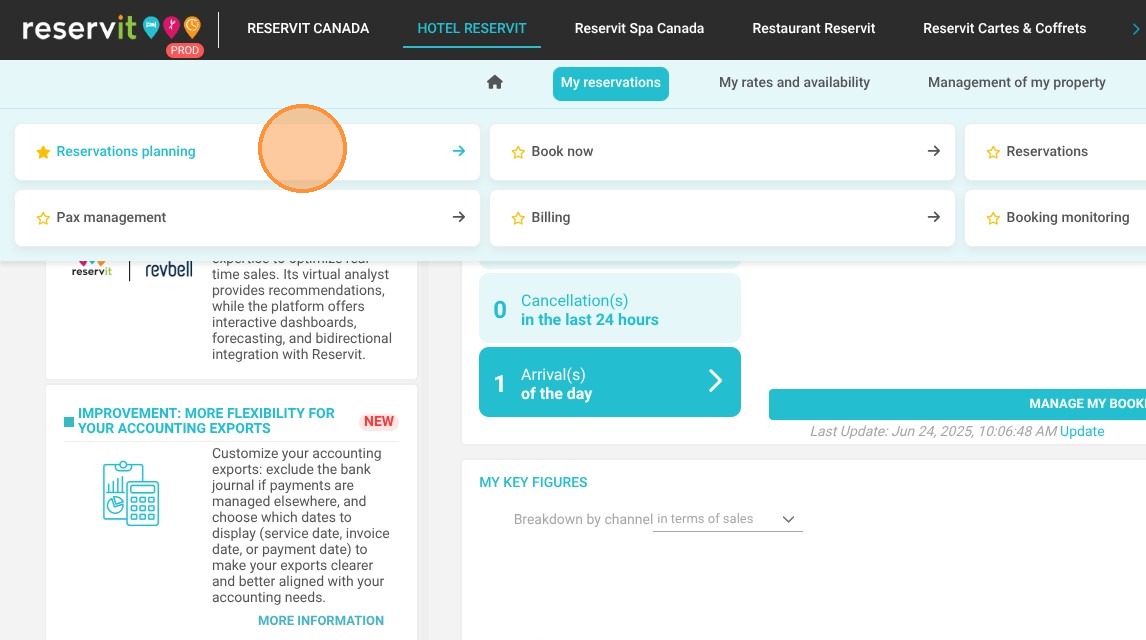The height and width of the screenshot is (640, 1146).
Task: Open My rates and availability menu
Action: click(x=794, y=83)
